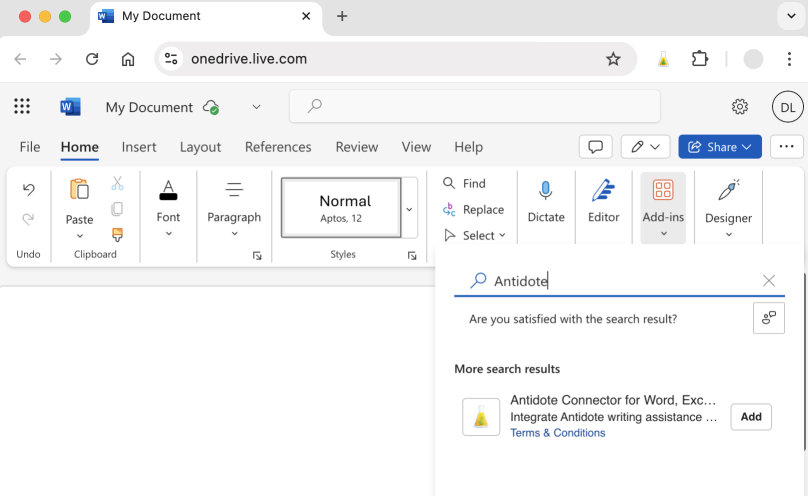Add the Antidote Connector add-in
808x496 pixels.
[x=750, y=417]
